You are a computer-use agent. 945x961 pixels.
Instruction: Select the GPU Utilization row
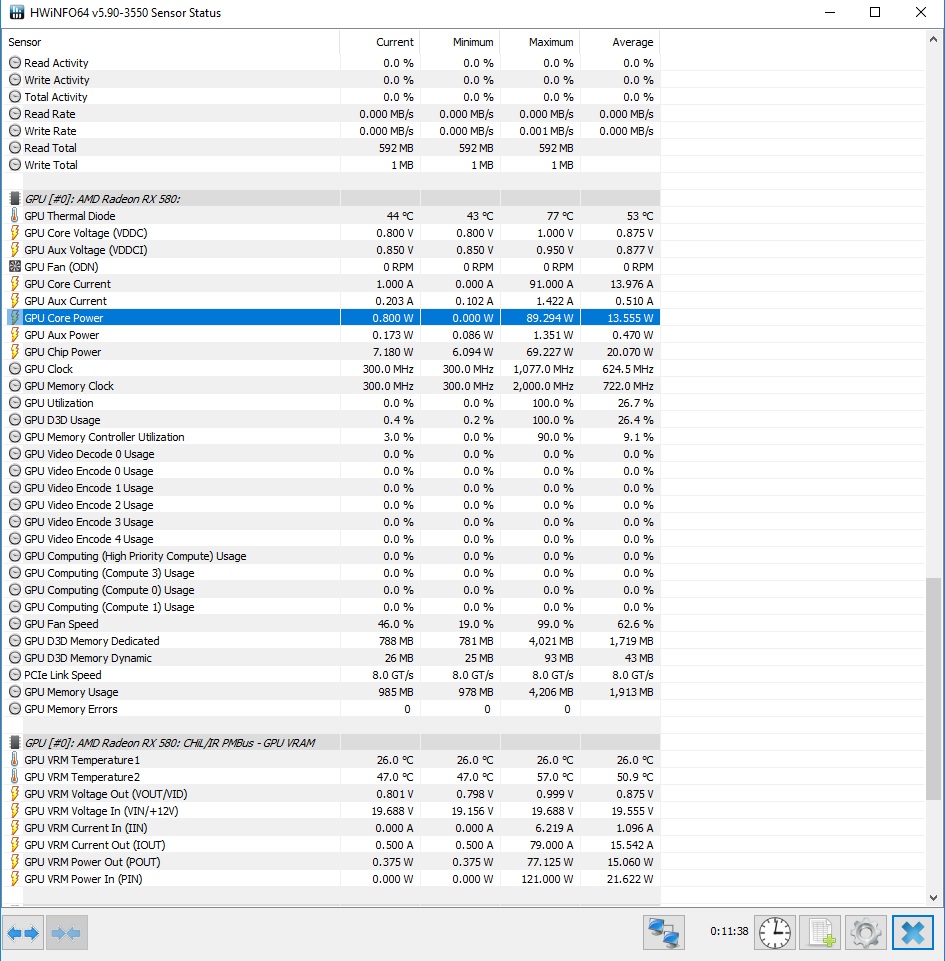click(333, 403)
